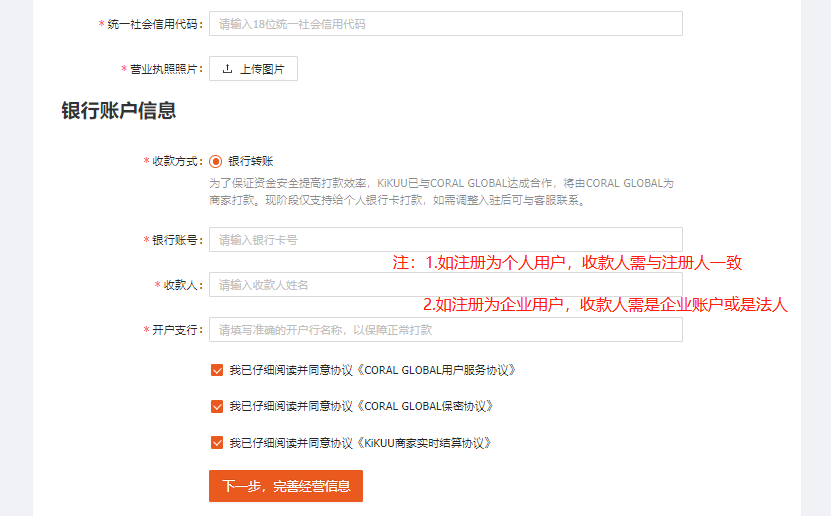Click the upload arrow icon on 上传图片

coord(227,69)
